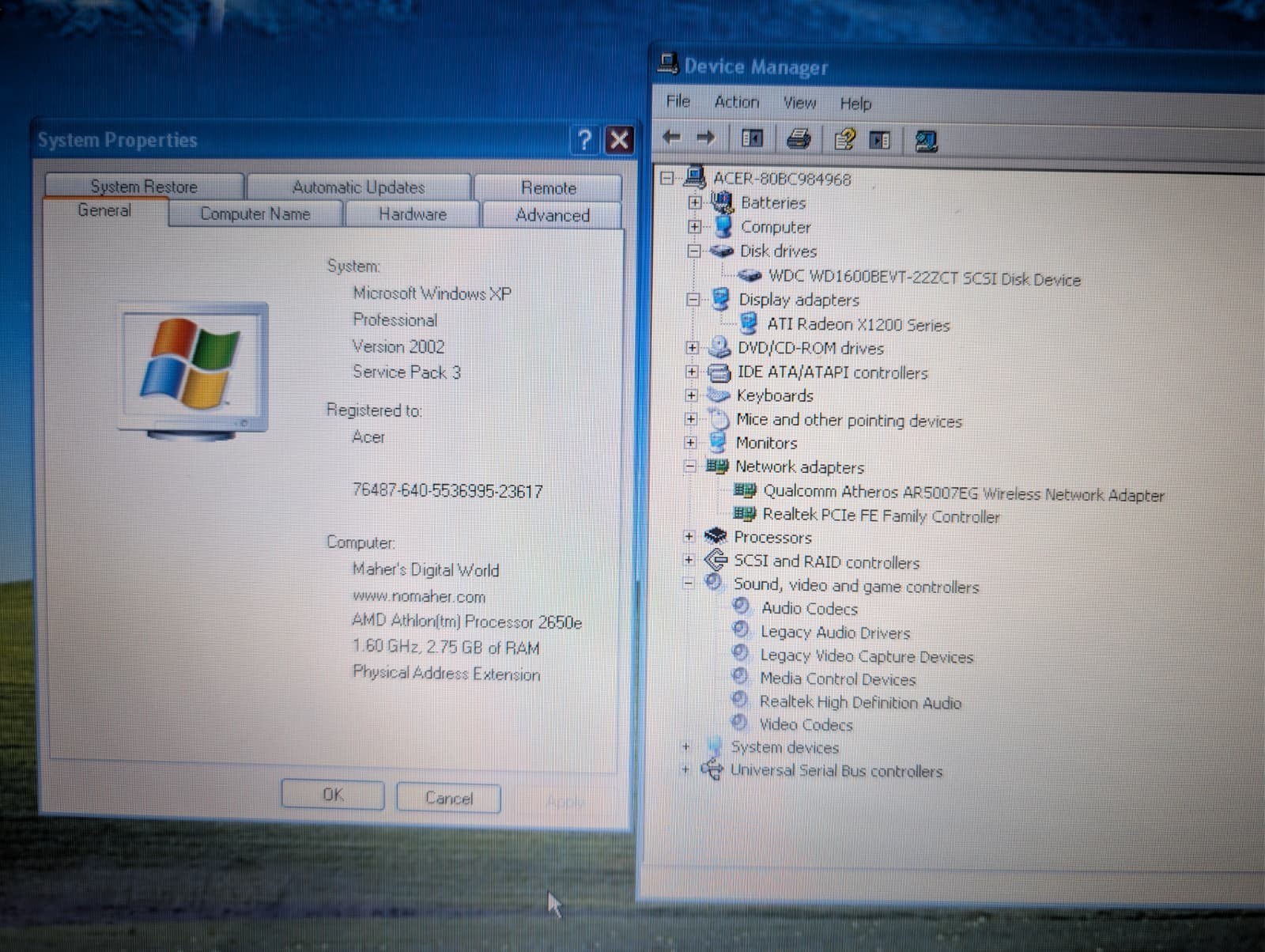Click the Windows XP logo monitor image
Screen dimensions: 1265x952
tap(193, 370)
